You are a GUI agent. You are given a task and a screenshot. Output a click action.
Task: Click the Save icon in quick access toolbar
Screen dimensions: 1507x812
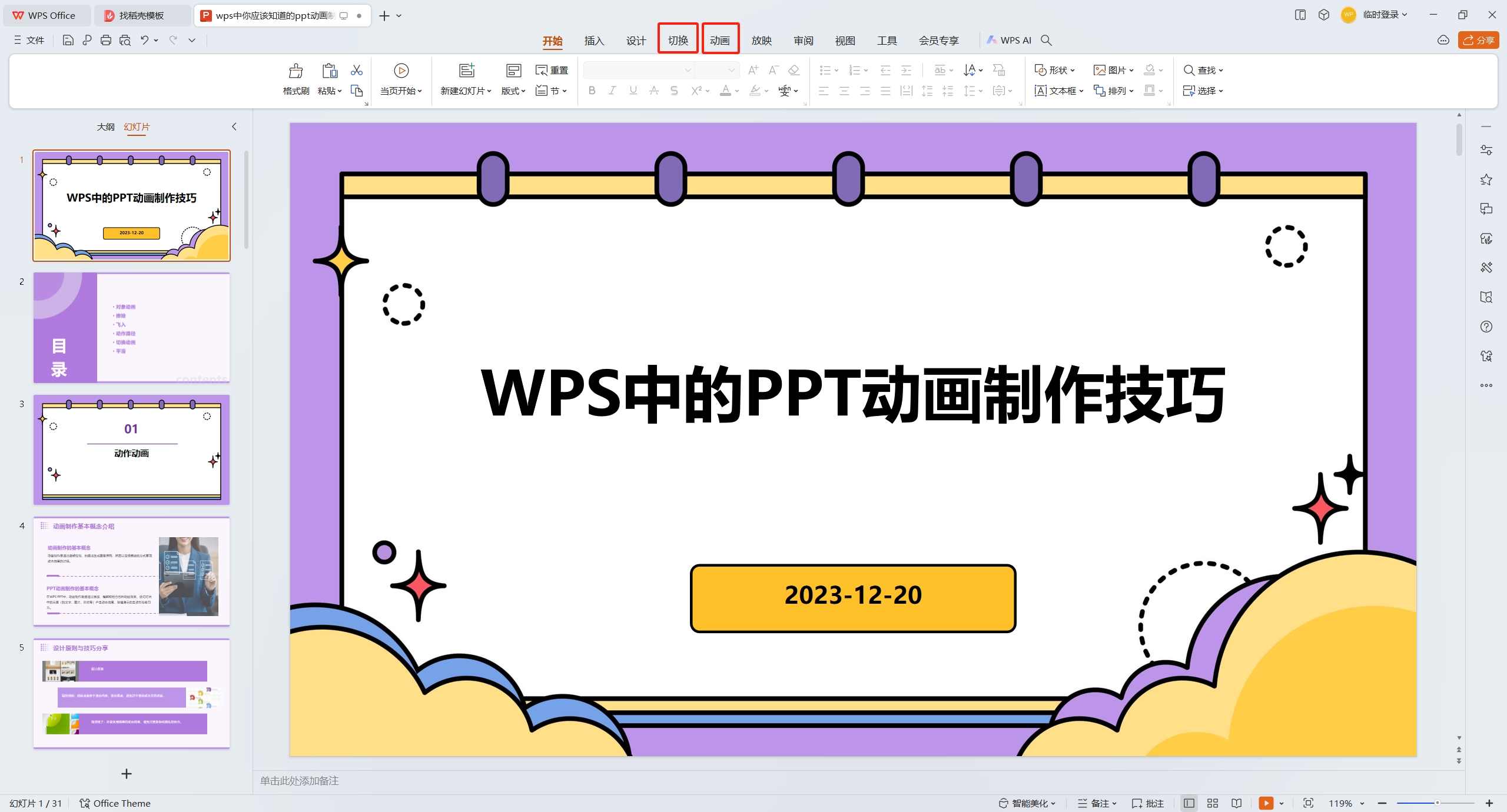click(68, 40)
